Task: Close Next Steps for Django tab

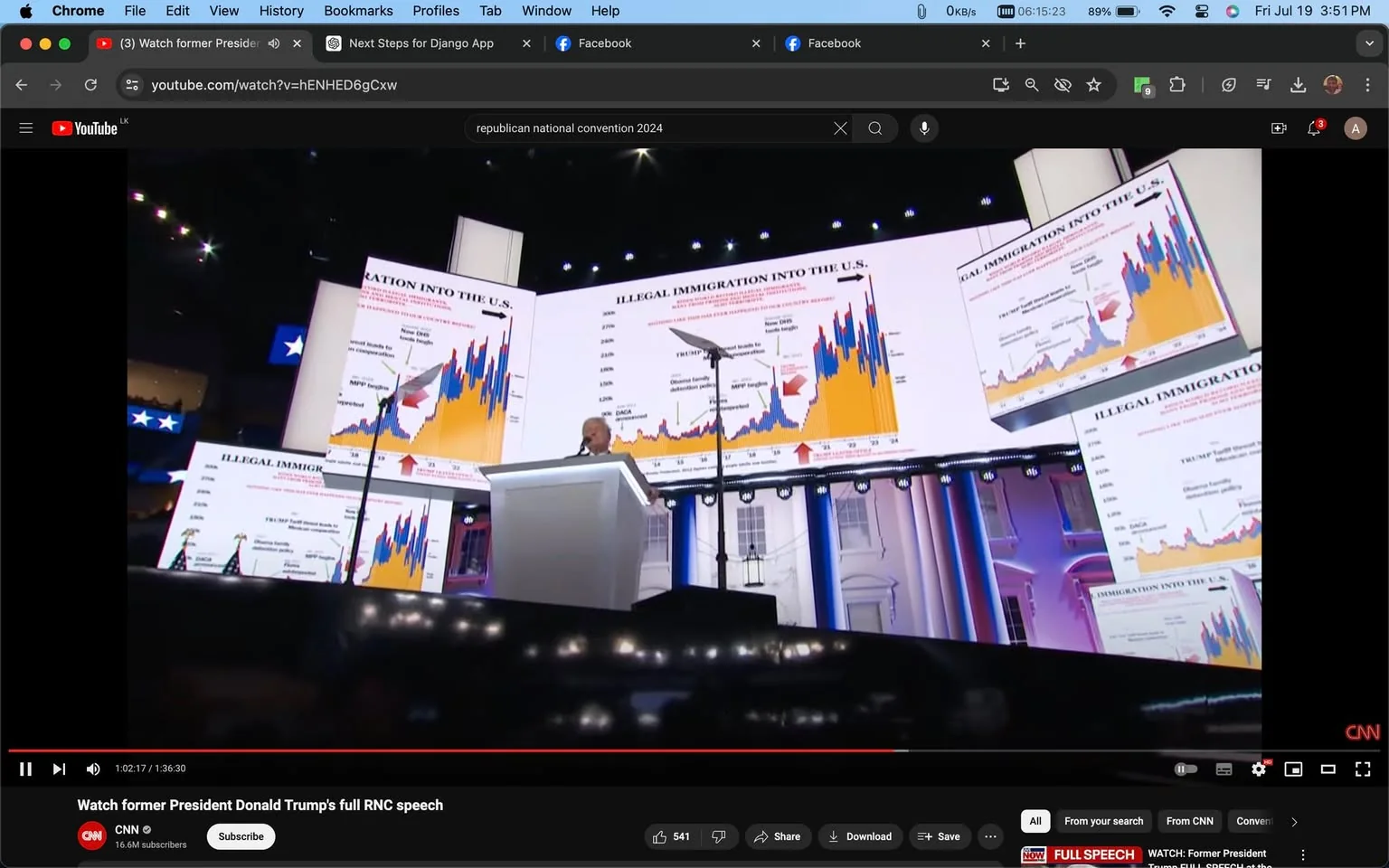Action: click(x=526, y=43)
